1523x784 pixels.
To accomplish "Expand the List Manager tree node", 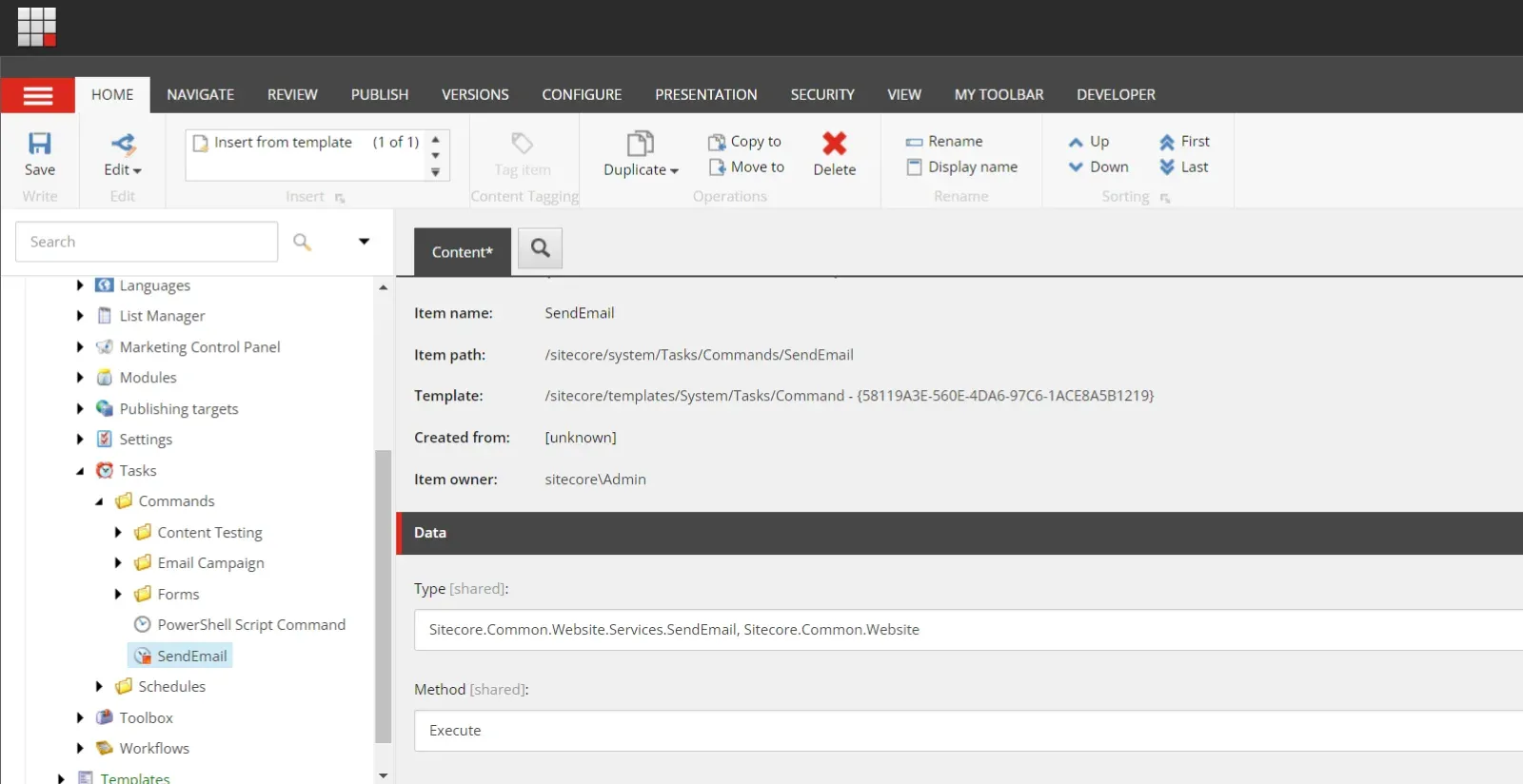I will [x=80, y=316].
